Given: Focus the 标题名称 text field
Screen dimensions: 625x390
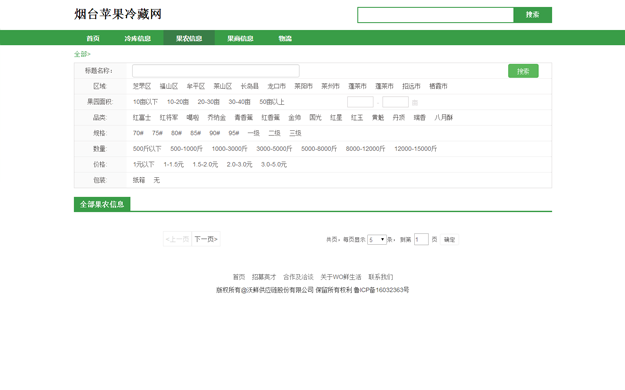Looking at the screenshot, I should [x=216, y=71].
